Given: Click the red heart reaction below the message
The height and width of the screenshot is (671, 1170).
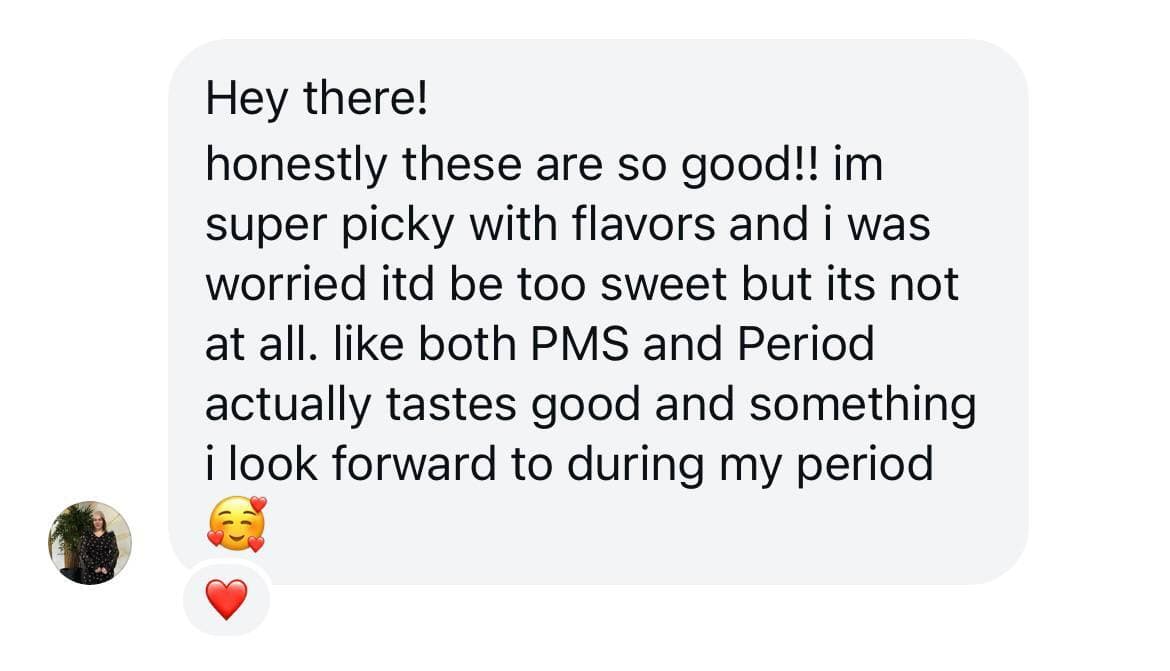Looking at the screenshot, I should (x=227, y=600).
